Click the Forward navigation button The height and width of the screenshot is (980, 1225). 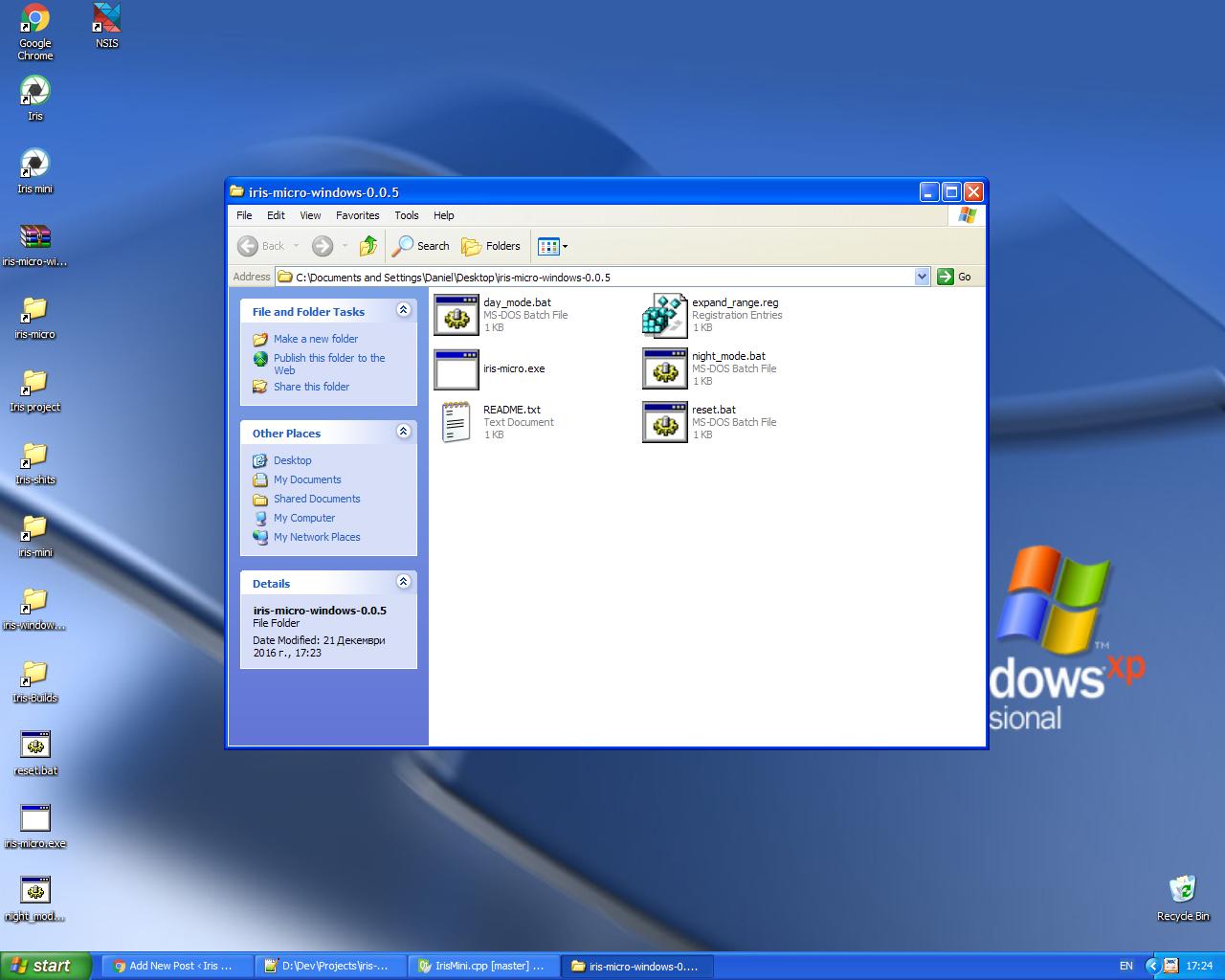coord(323,246)
